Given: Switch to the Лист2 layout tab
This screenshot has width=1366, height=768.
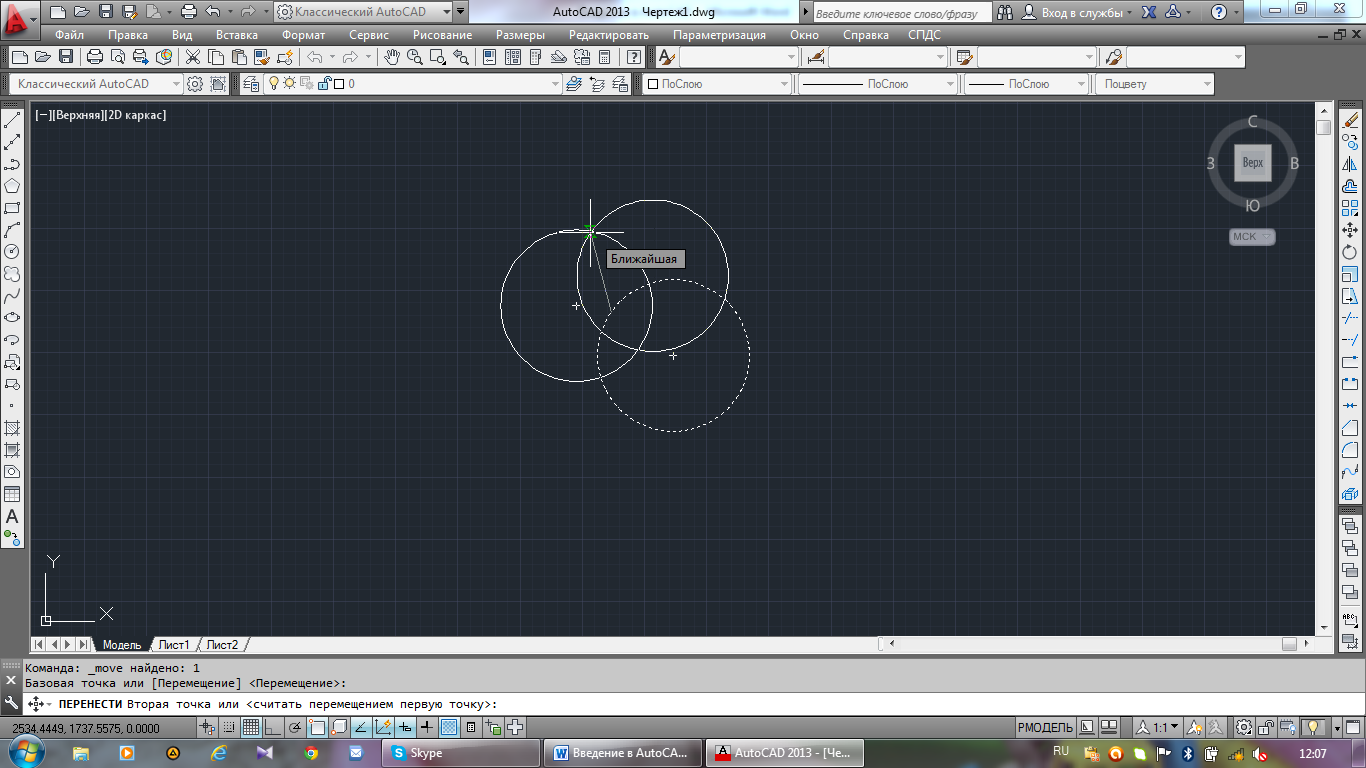Looking at the screenshot, I should (222, 645).
